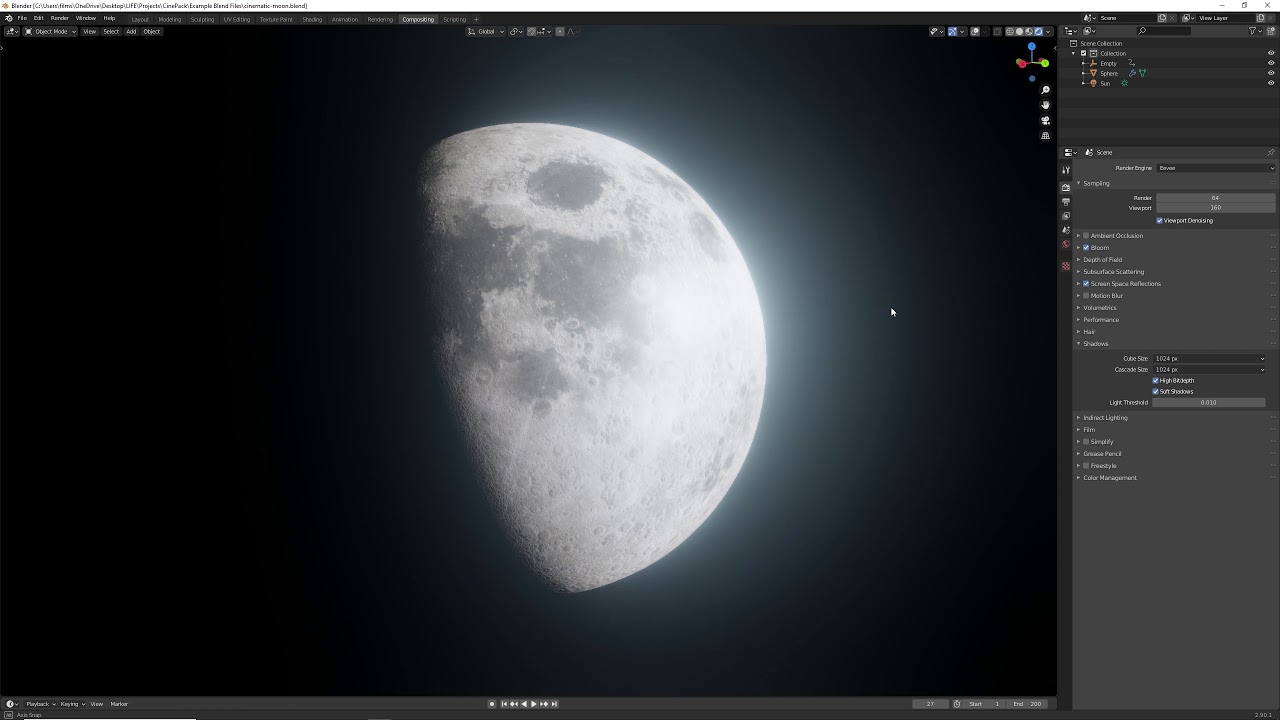
Task: Open the Object Mode dropdown
Action: (50, 31)
